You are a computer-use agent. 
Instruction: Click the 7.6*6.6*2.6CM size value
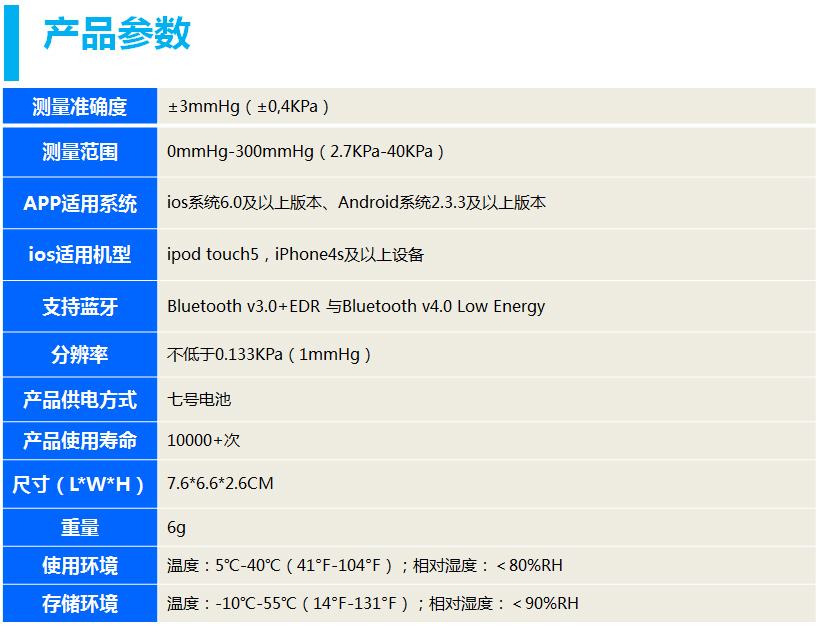[x=220, y=484]
